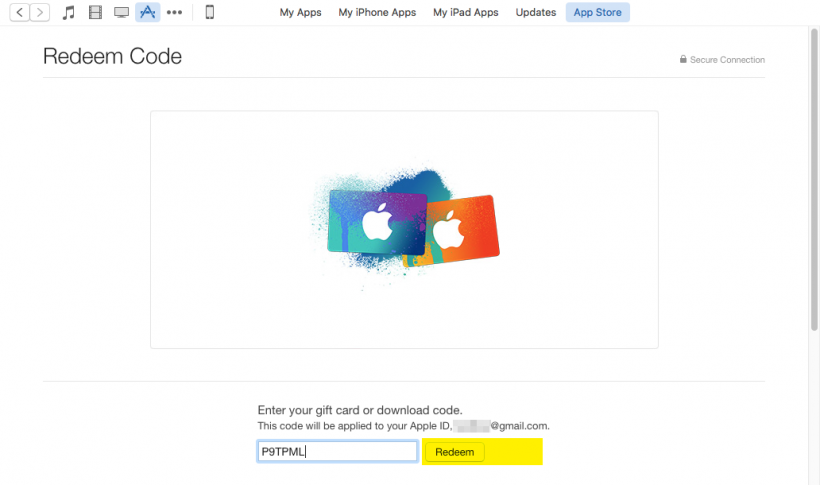Open the My iPhone Apps tab
Screen dimensions: 820x485
pyautogui.click(x=377, y=13)
